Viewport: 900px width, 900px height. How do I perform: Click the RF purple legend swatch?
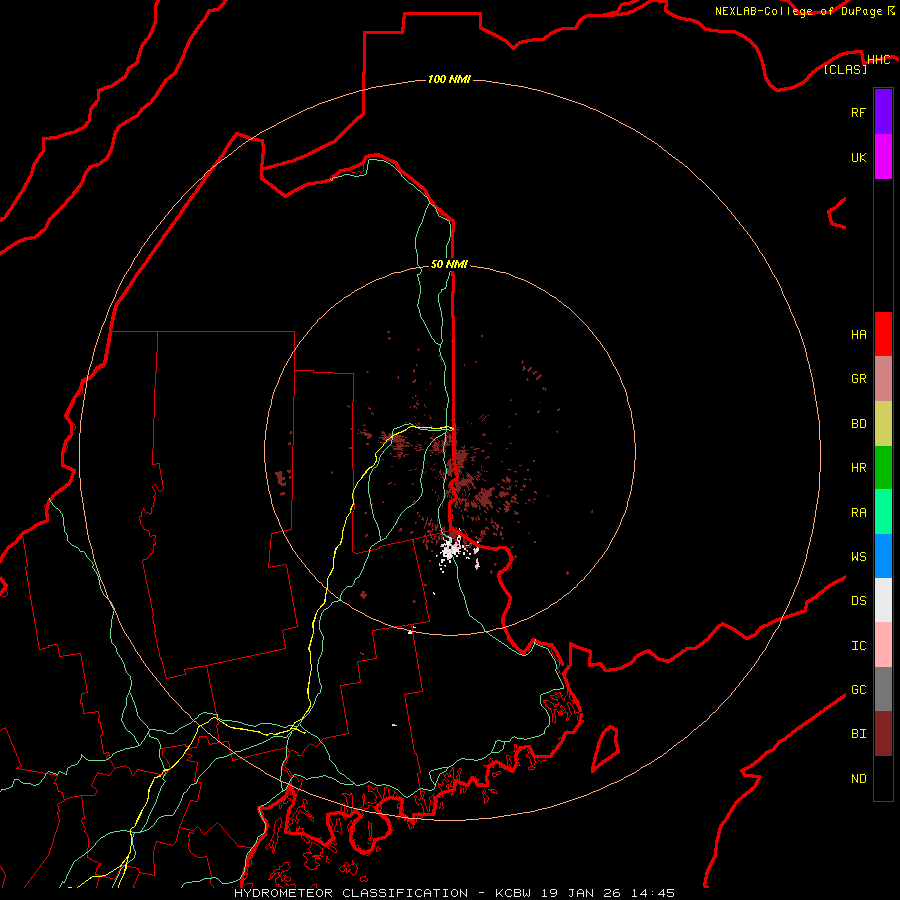tap(883, 112)
